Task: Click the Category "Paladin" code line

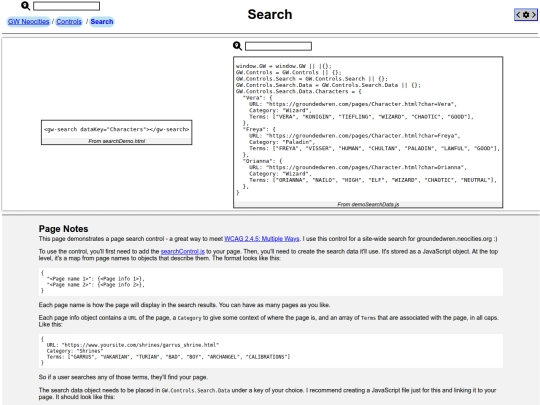Action: click(x=281, y=142)
